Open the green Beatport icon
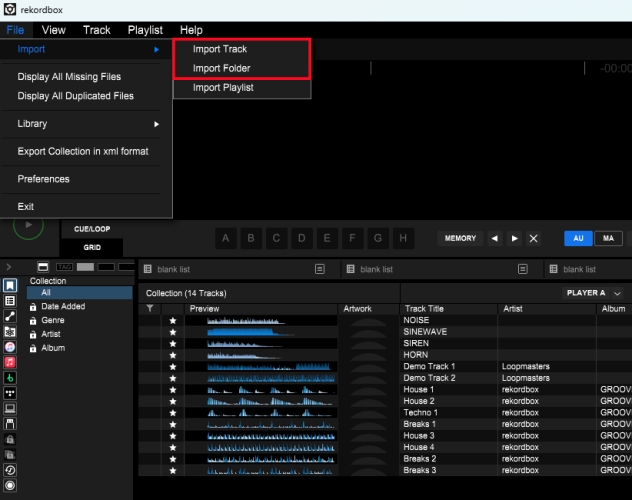 click(x=10, y=378)
